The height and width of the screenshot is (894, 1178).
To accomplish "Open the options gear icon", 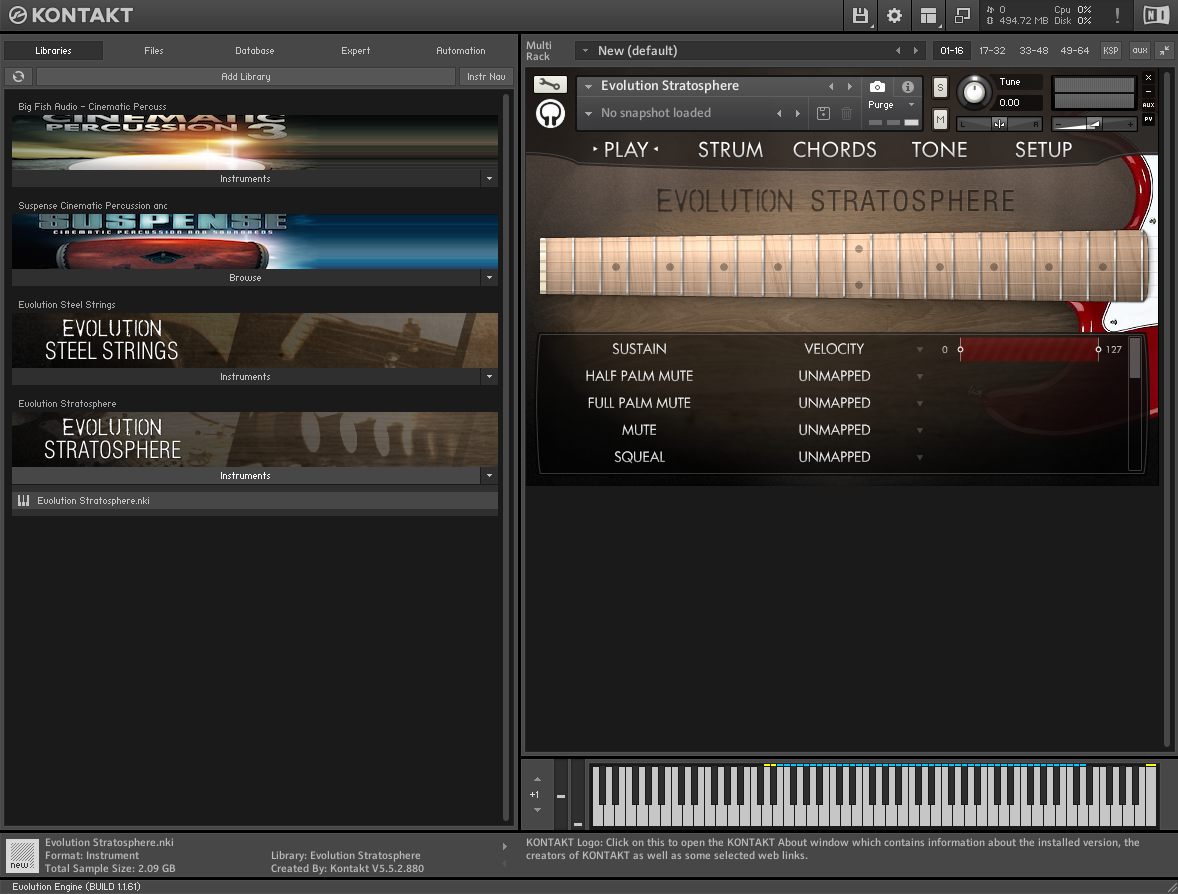I will click(894, 15).
